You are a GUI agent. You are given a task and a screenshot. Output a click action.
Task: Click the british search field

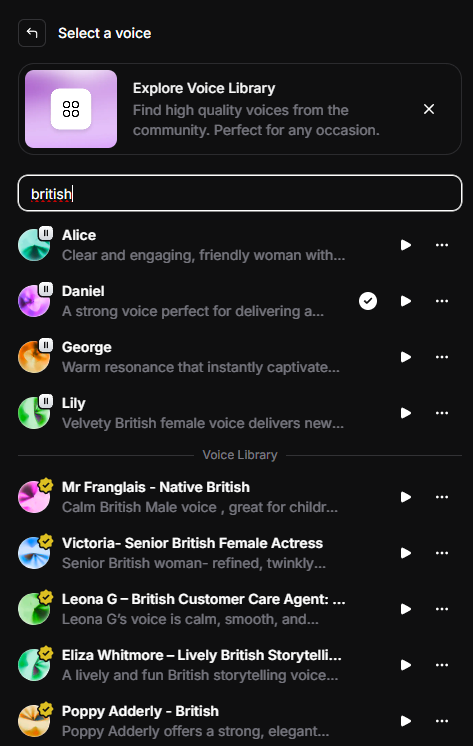pos(240,193)
